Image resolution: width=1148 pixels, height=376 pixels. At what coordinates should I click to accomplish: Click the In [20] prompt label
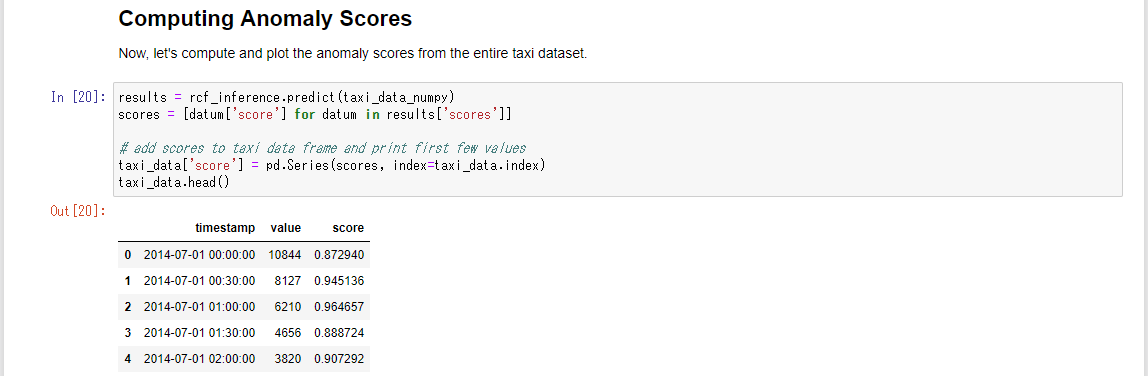pyautogui.click(x=78, y=97)
